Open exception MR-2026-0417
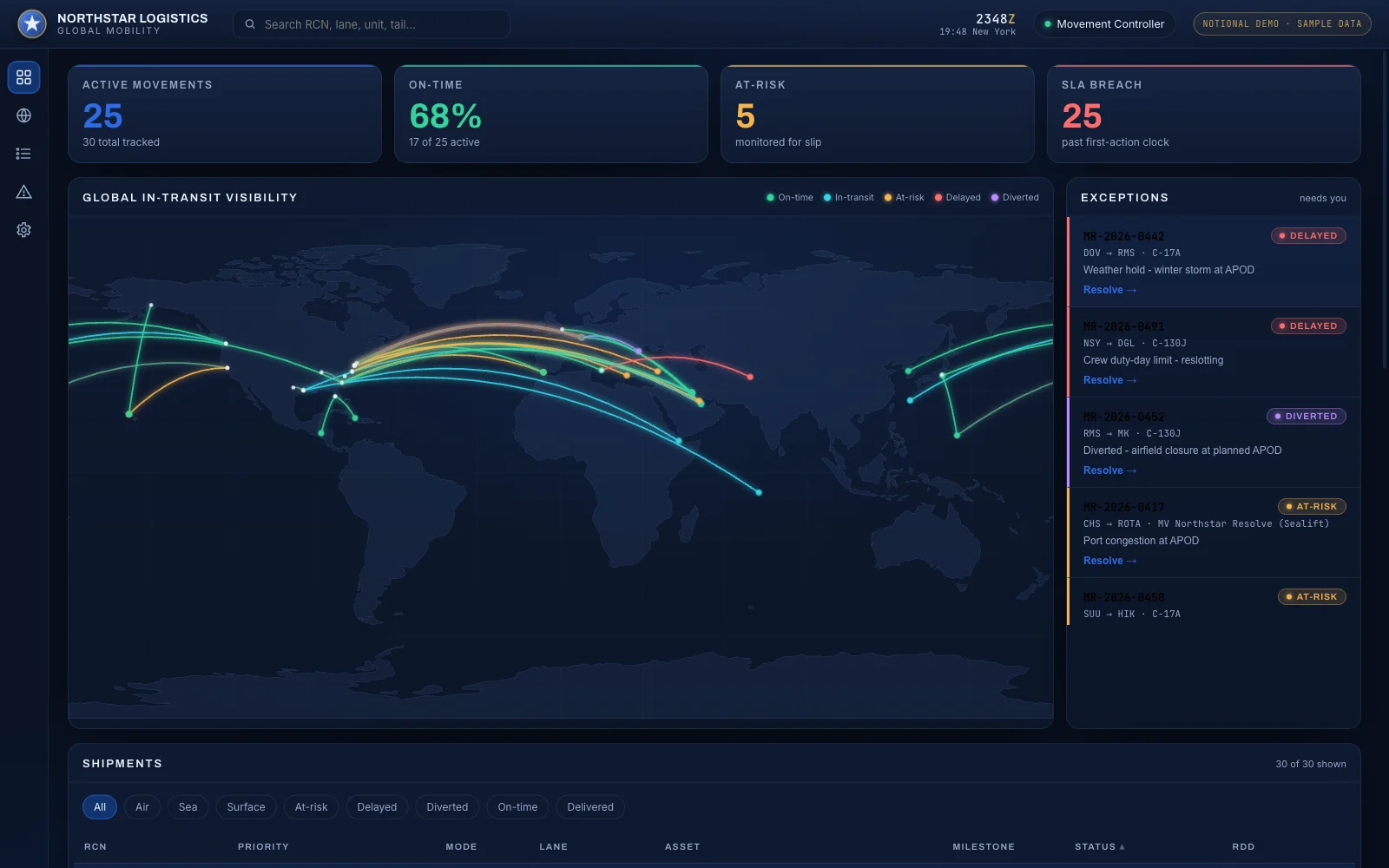The width and height of the screenshot is (1389, 868). (x=1214, y=532)
